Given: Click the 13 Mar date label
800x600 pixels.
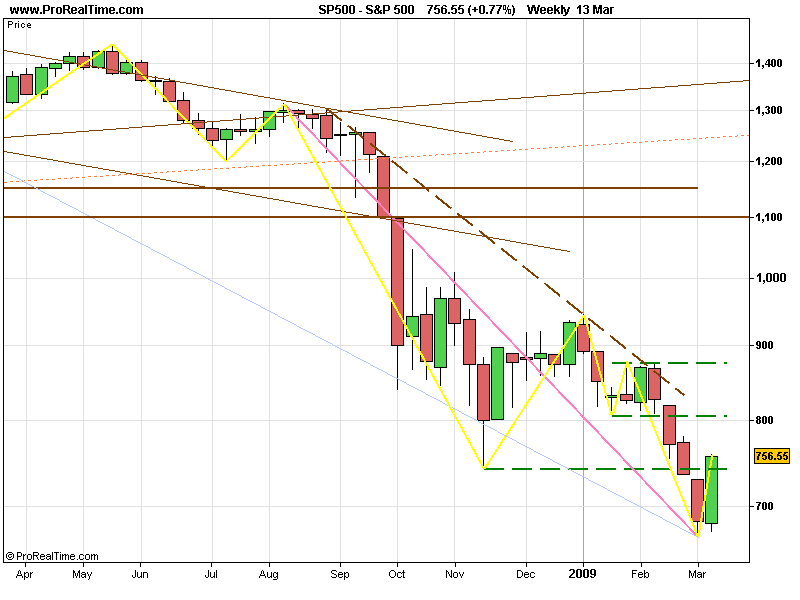Looking at the screenshot, I should (x=595, y=10).
